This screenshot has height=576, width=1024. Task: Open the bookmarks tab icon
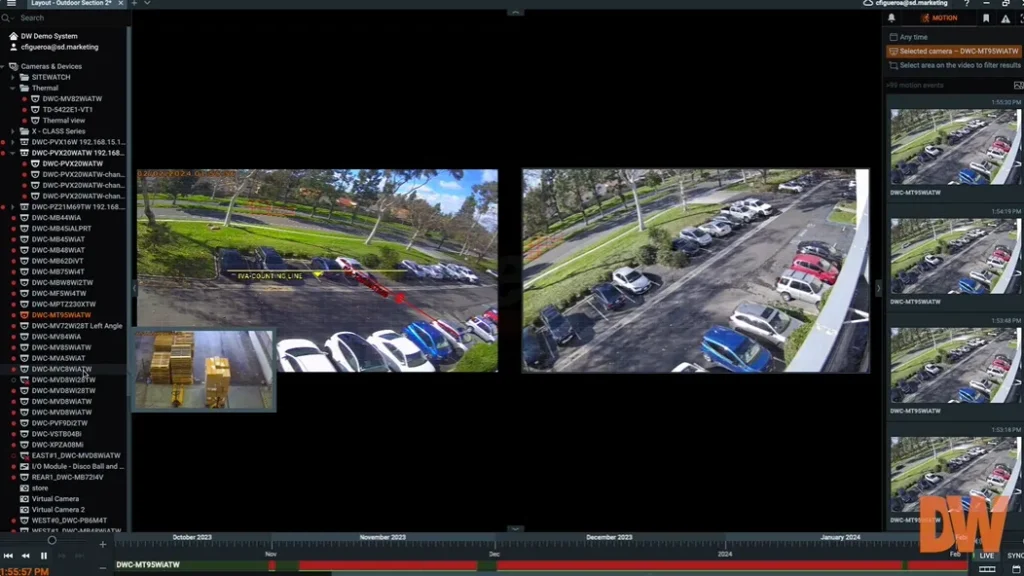(x=986, y=18)
